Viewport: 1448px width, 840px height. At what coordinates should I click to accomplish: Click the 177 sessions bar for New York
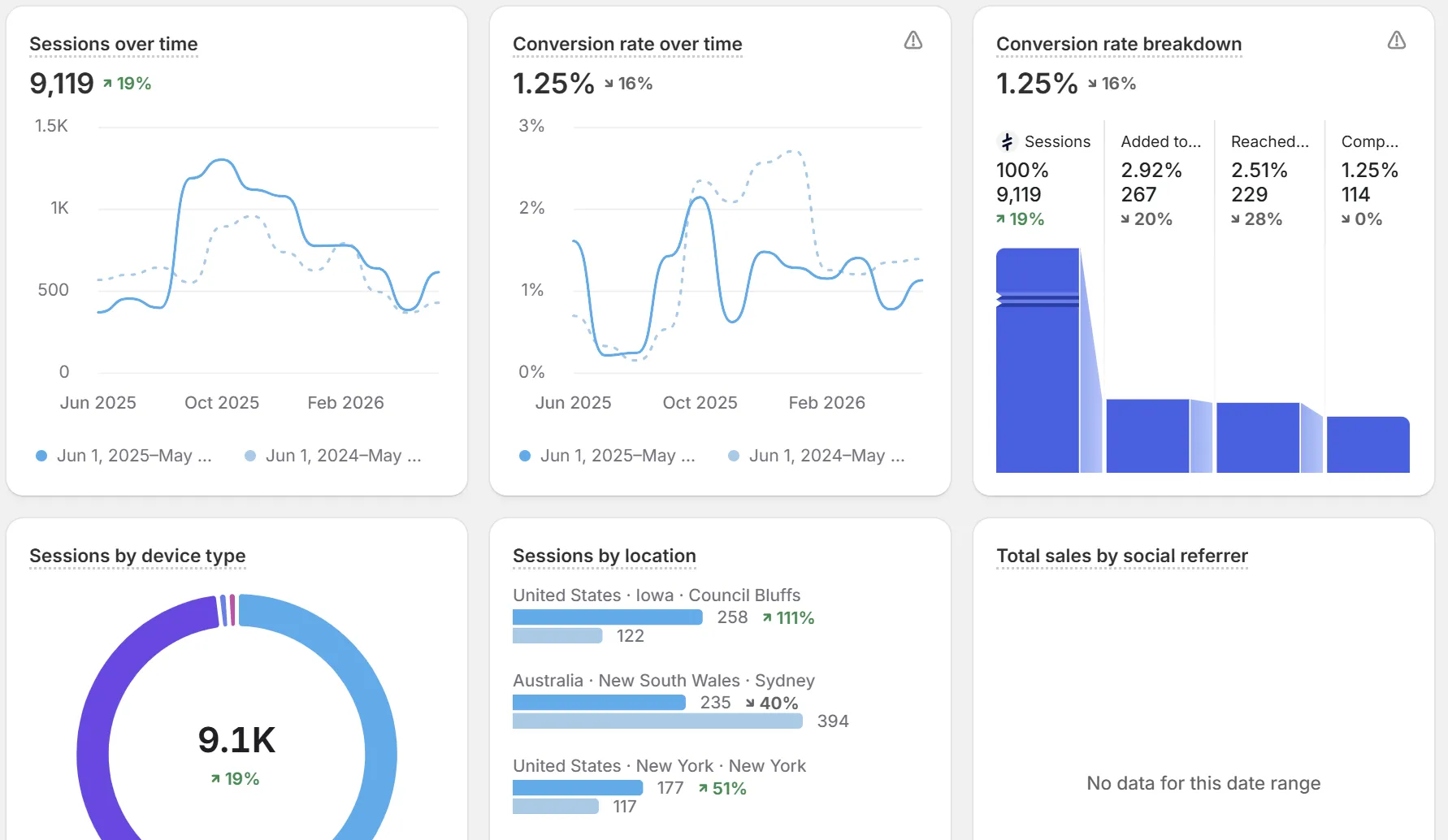pyautogui.click(x=578, y=788)
